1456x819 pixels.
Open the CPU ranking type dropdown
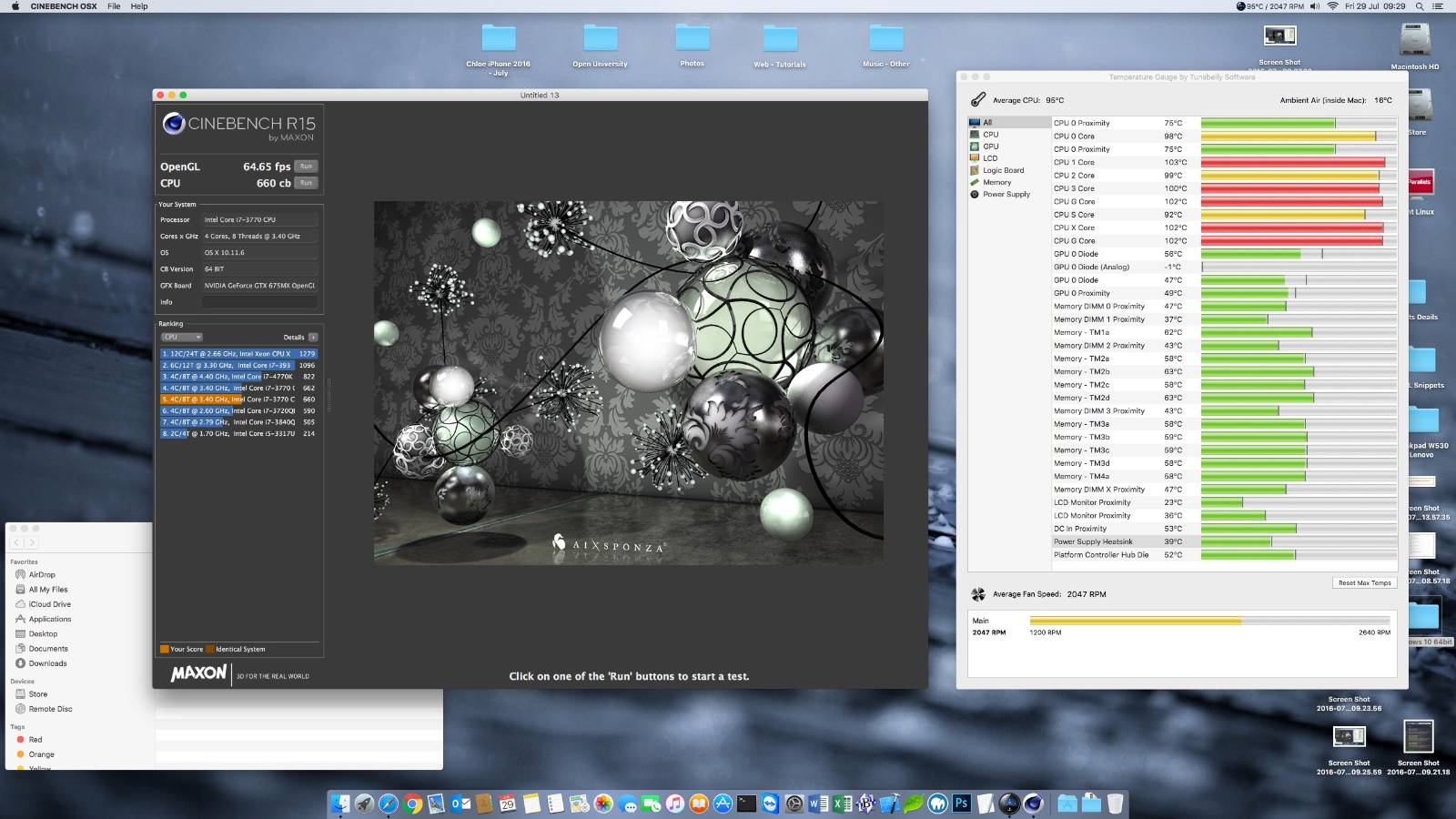pyautogui.click(x=182, y=338)
